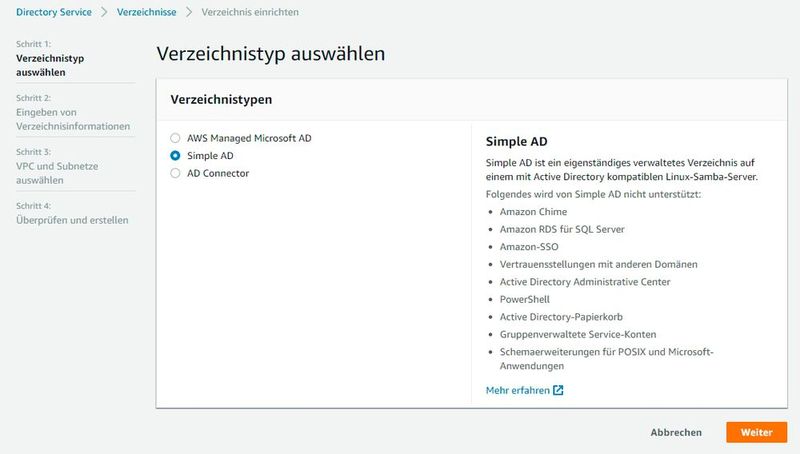Click the Folgendes wird von Simple AD nicht unterstützt line
Screen dimensions: 800x454
(x=593, y=194)
